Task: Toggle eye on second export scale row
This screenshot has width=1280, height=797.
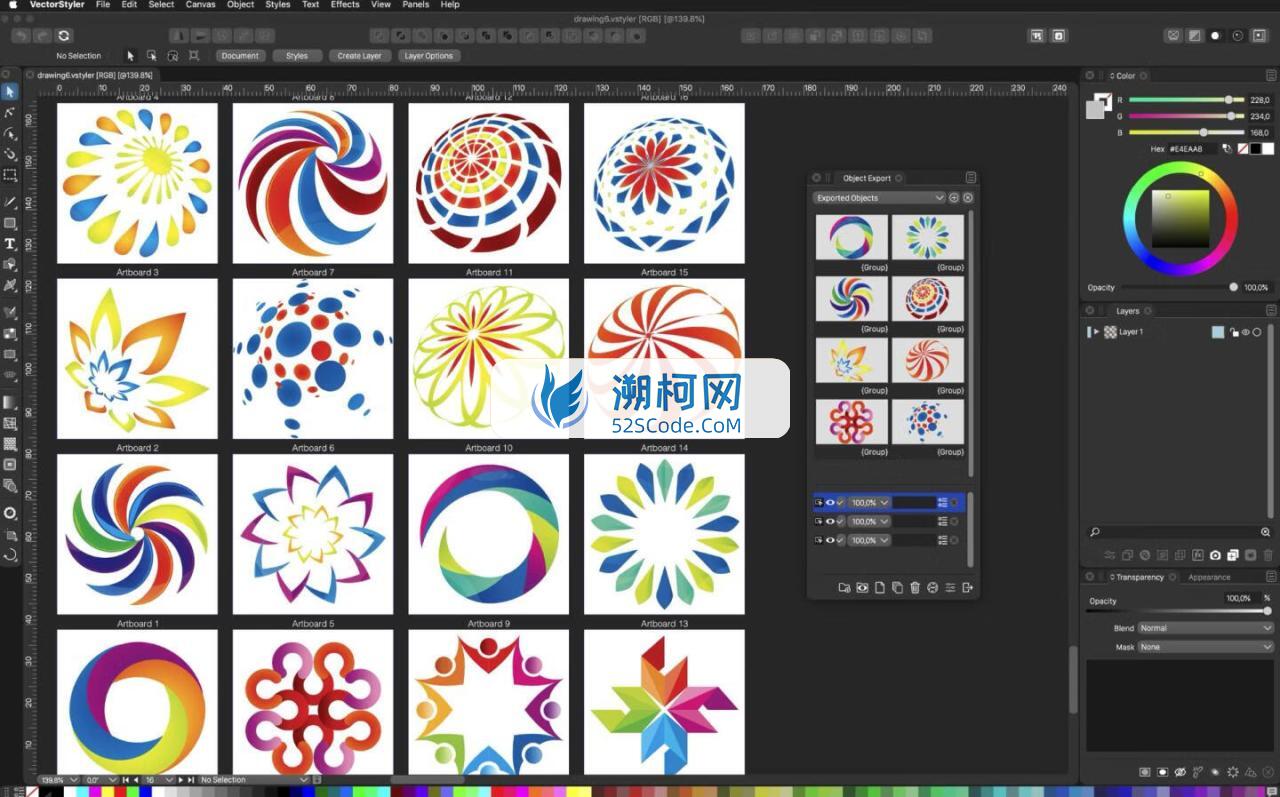Action: pyautogui.click(x=830, y=522)
